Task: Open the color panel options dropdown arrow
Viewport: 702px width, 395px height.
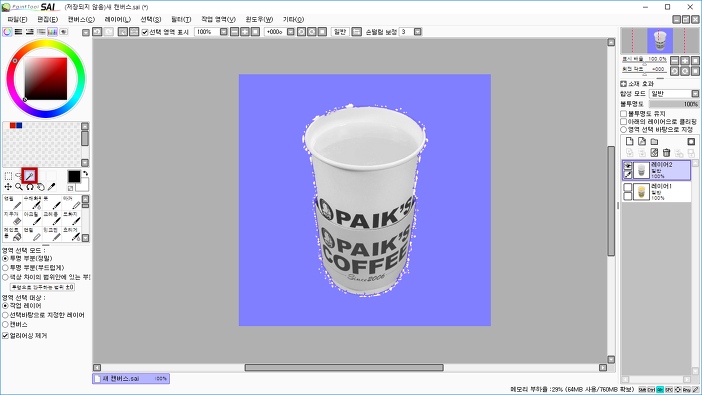Action: point(86,32)
